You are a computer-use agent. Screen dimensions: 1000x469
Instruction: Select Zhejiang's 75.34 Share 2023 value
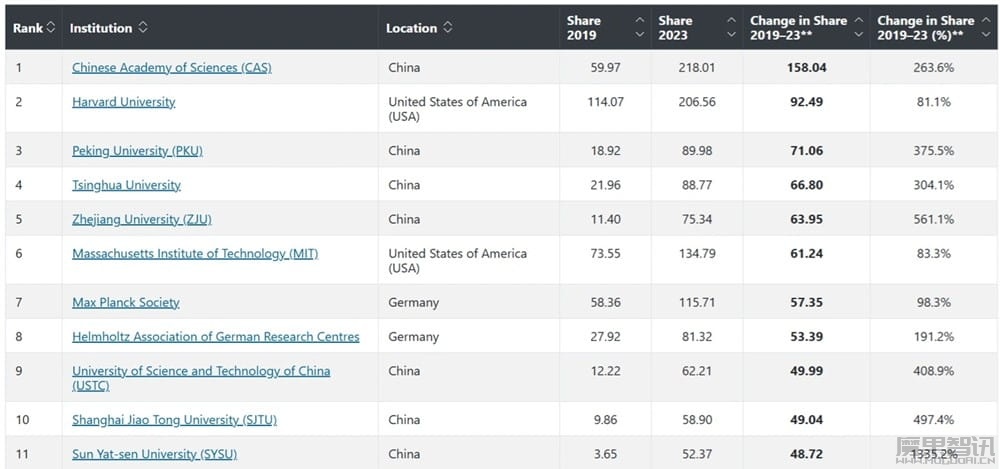pos(697,220)
